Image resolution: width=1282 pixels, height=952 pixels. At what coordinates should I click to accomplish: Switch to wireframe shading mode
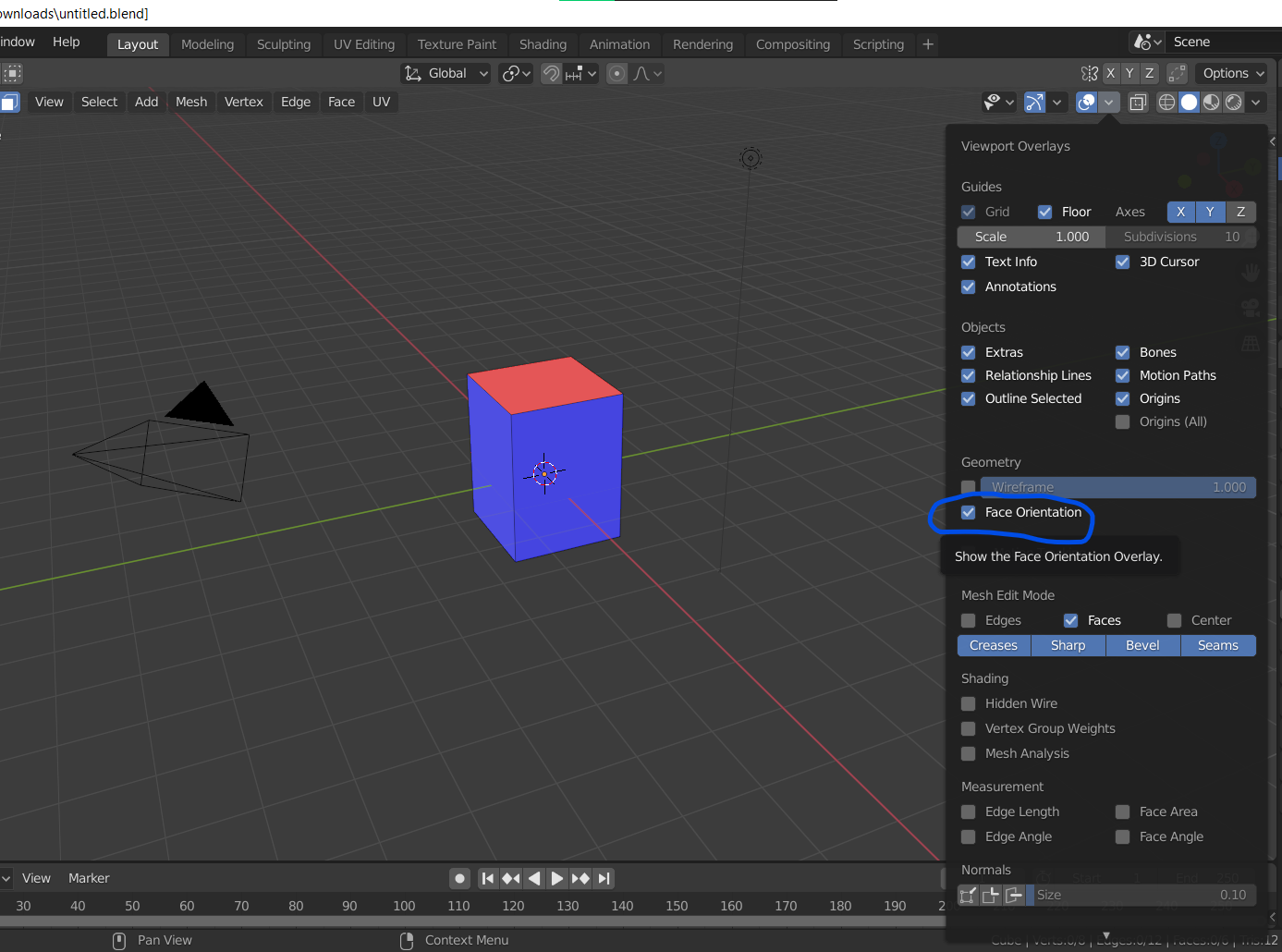click(1167, 102)
